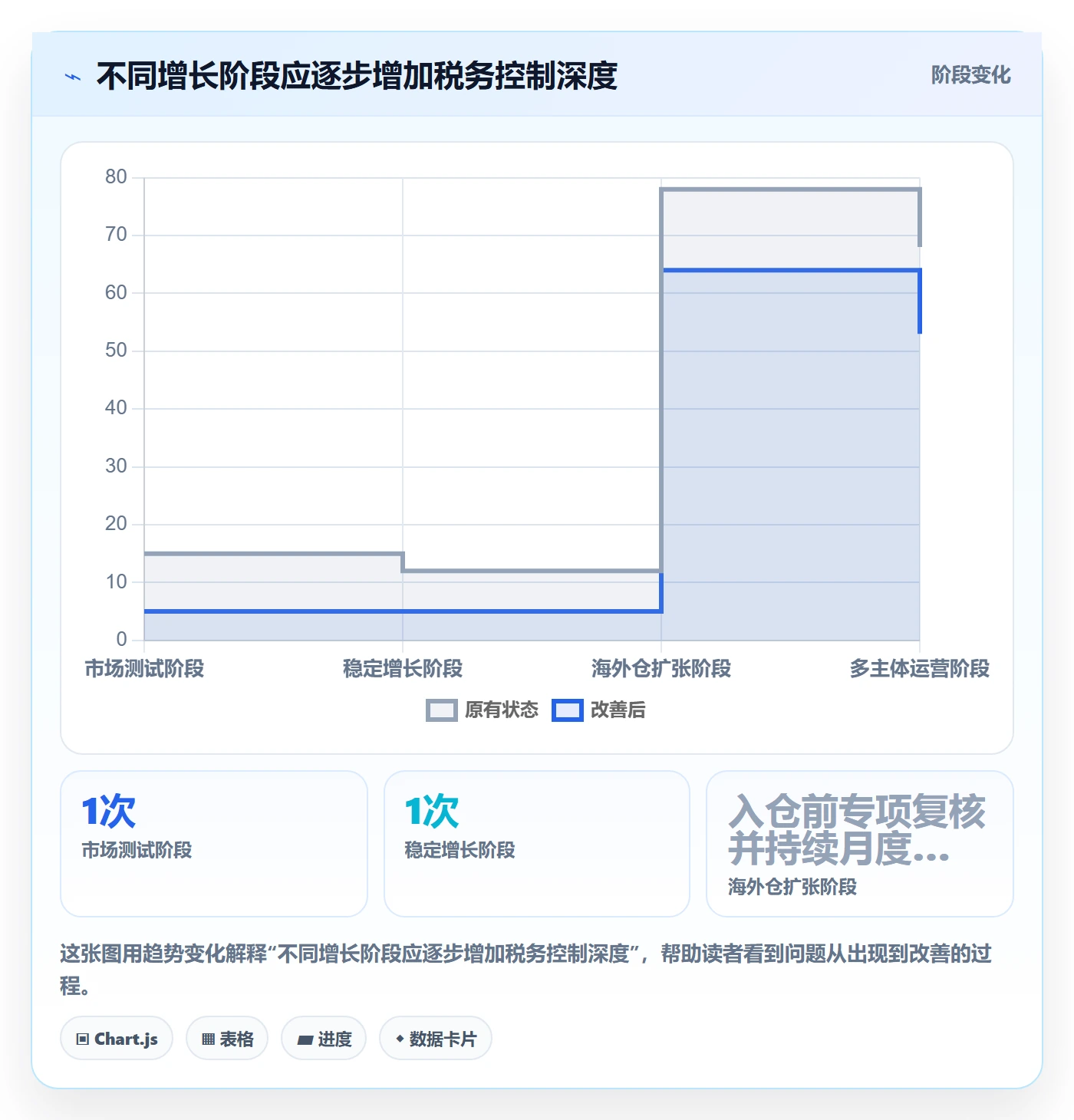The image size is (1074, 1120).
Task: Open the 海外仓扩张阶段 data card
Action: 860,844
